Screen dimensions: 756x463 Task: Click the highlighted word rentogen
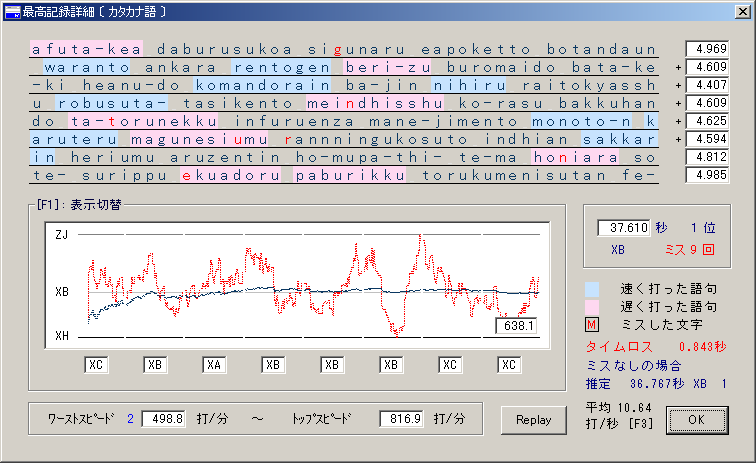tap(281, 67)
